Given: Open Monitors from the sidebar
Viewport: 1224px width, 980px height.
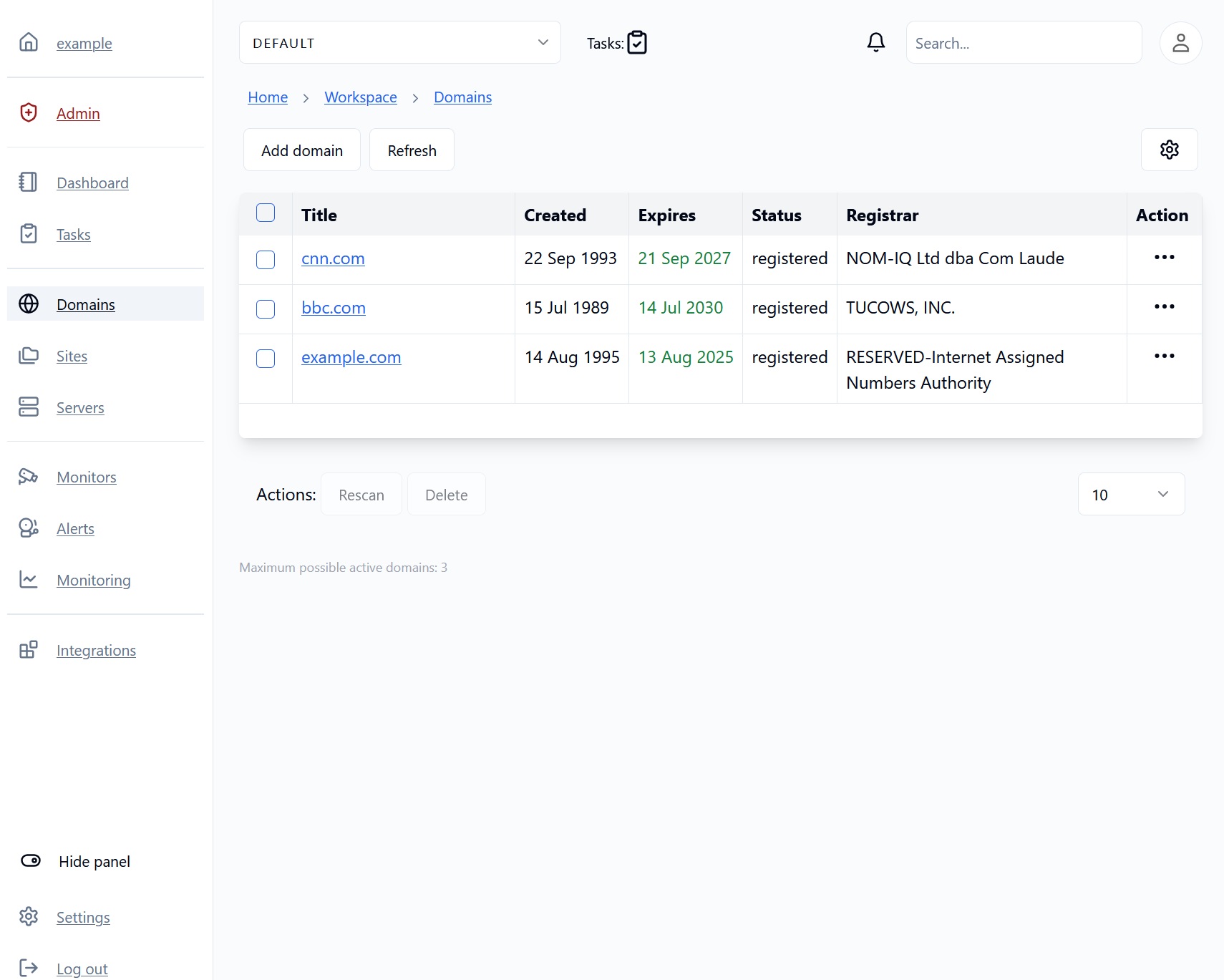Looking at the screenshot, I should tap(87, 477).
